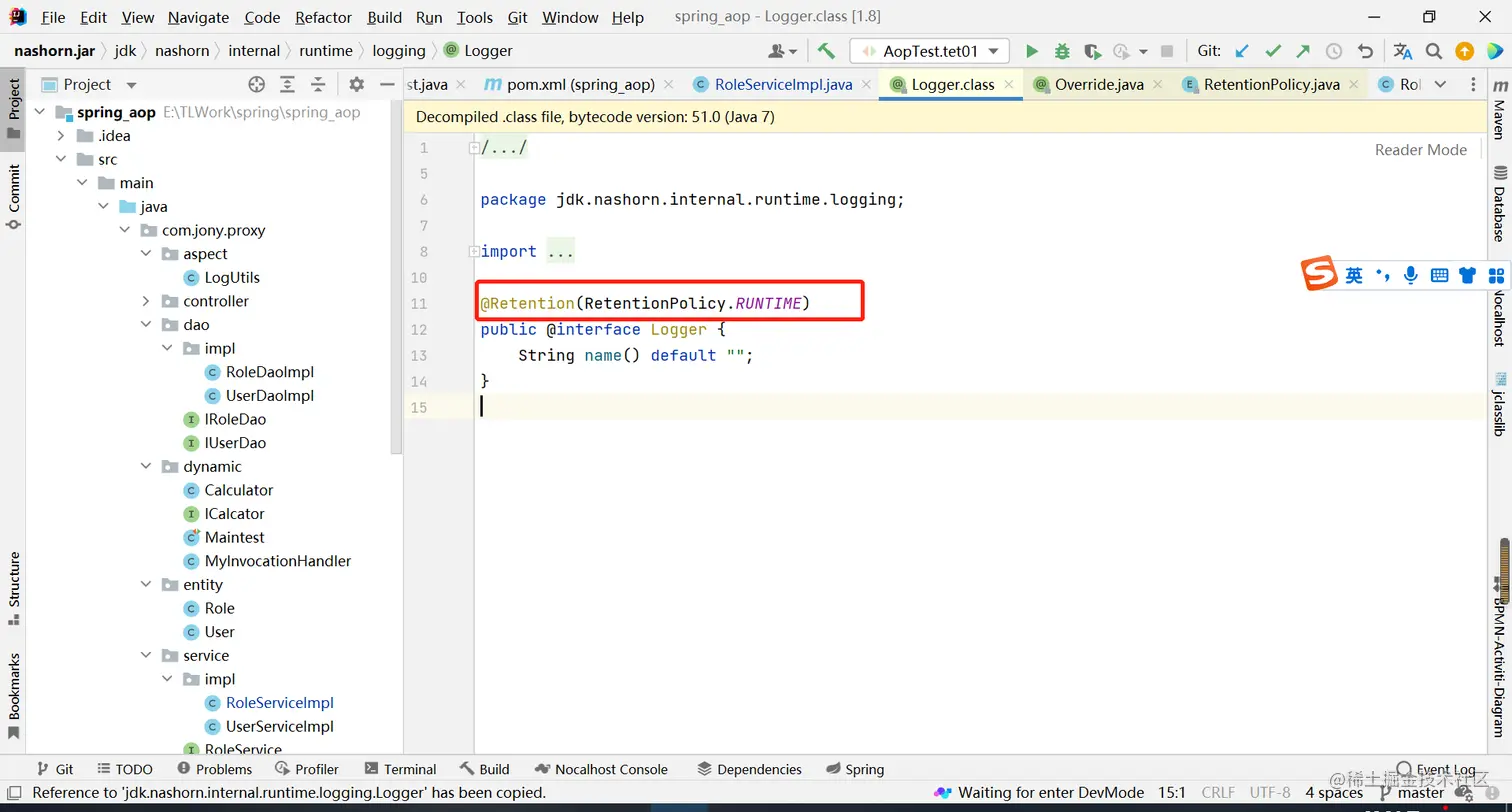Viewport: 1512px width, 812px height.
Task: Open Nocalhost Console tool window
Action: 600,769
